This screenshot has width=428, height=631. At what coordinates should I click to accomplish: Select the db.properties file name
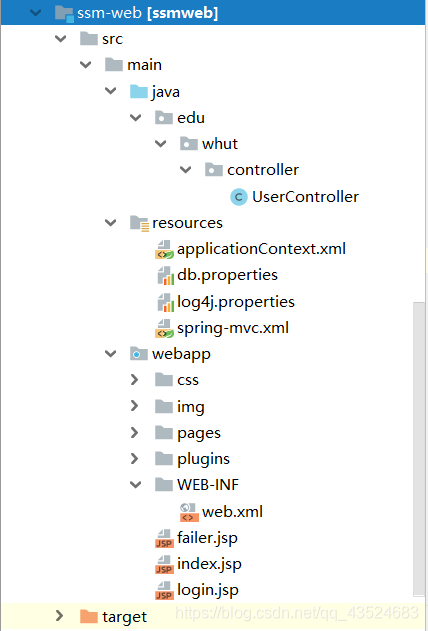point(227,276)
